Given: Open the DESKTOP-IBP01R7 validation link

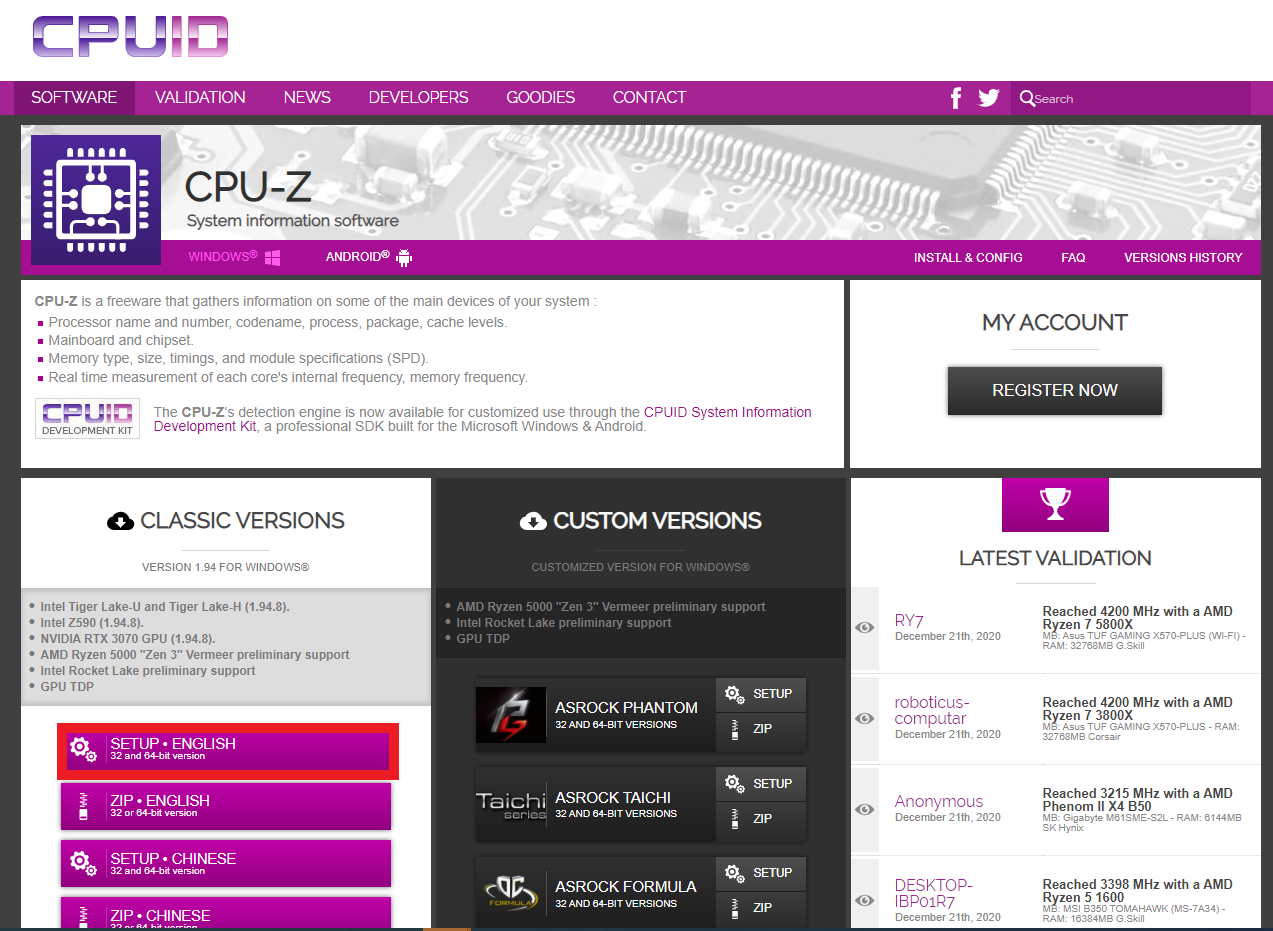Looking at the screenshot, I should (934, 893).
